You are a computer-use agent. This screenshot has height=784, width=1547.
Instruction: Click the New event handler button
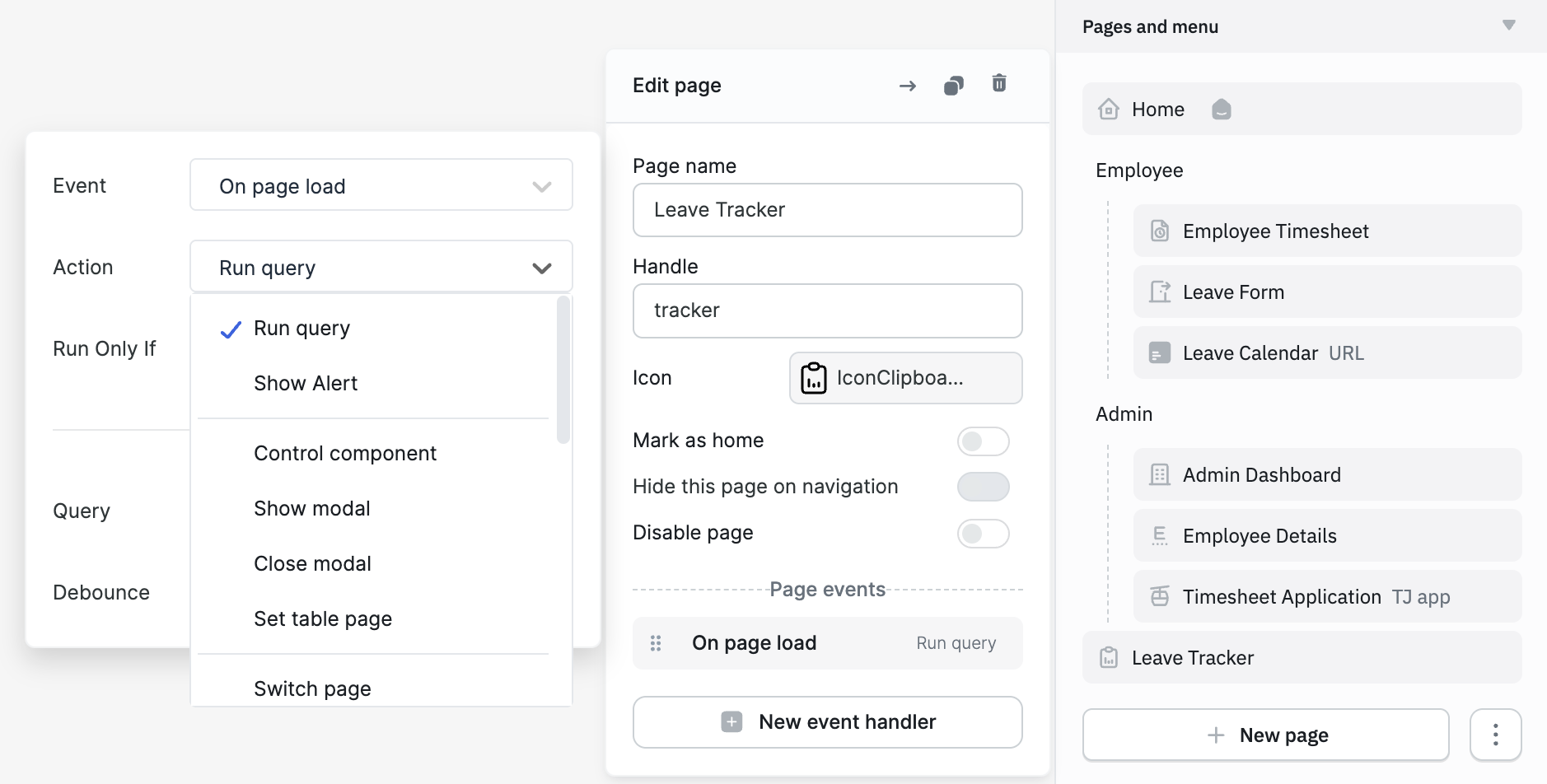pos(826,721)
